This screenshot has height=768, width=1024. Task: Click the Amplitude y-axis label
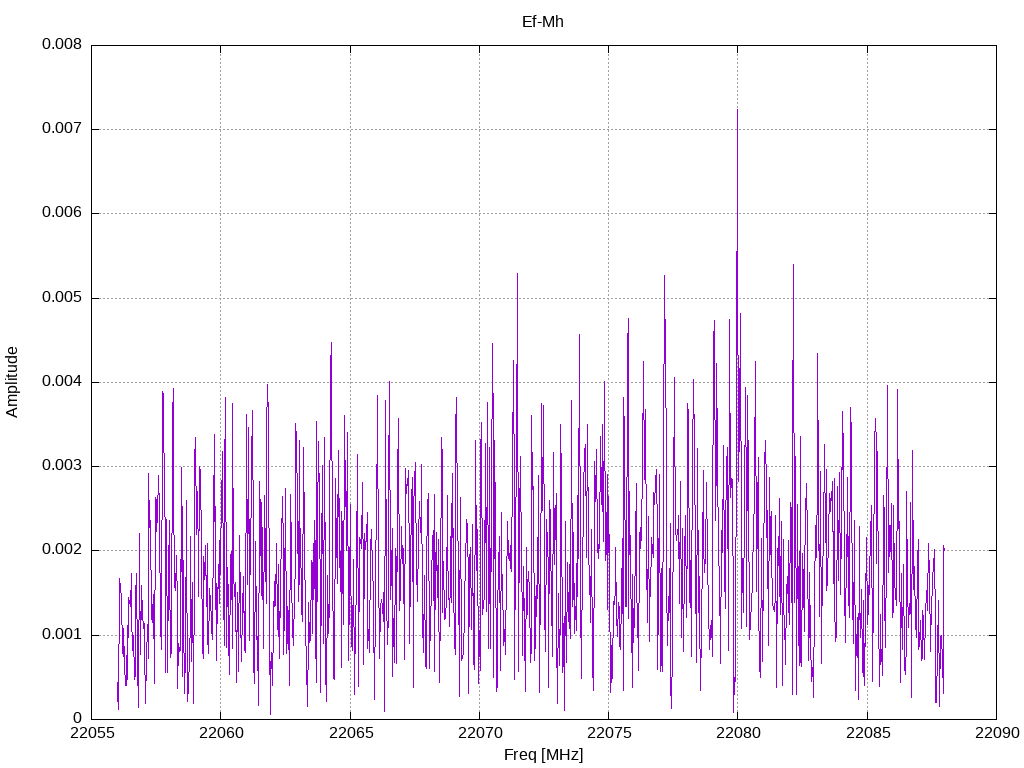coord(12,381)
